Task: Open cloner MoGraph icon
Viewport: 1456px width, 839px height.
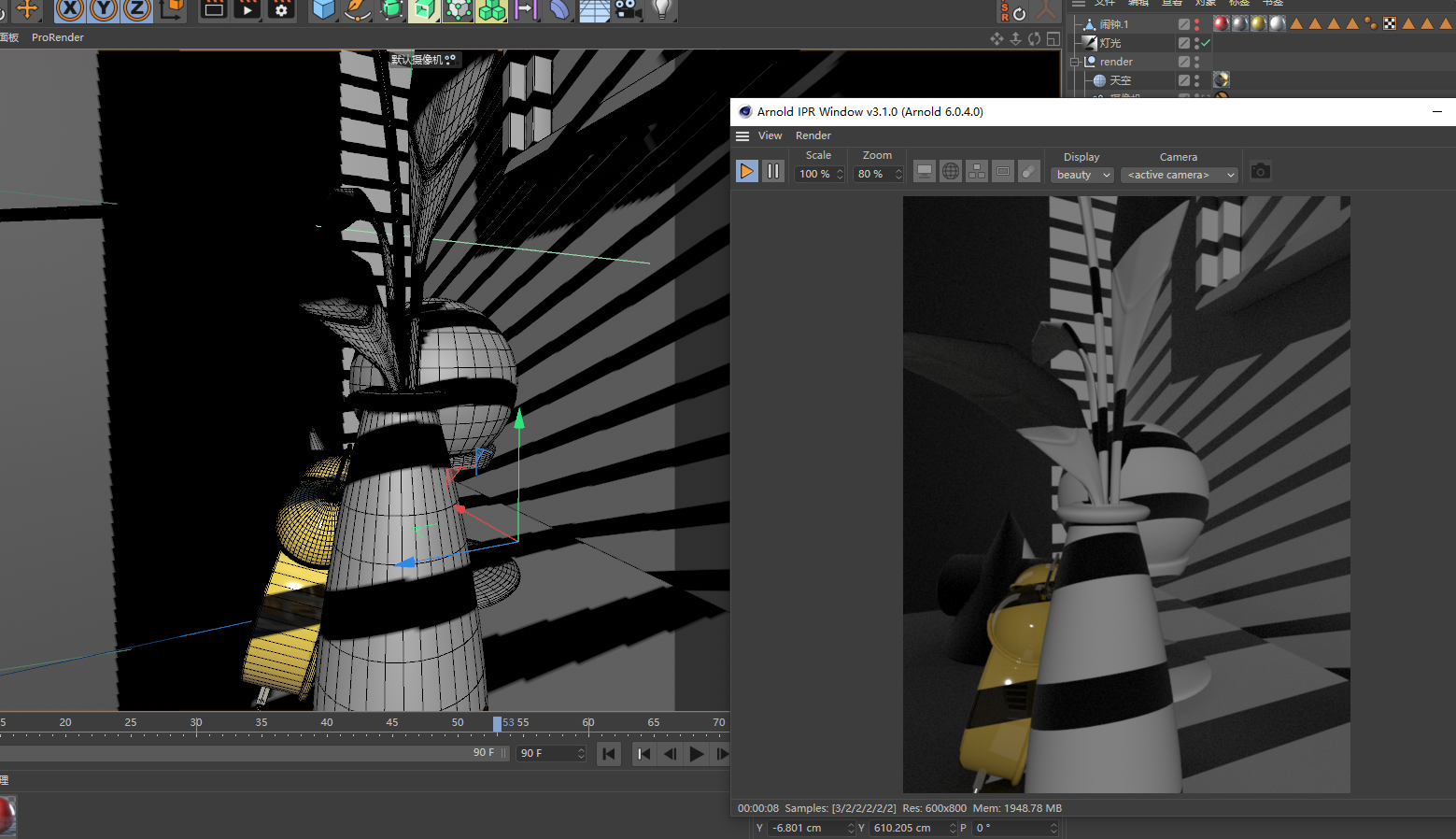Action: (458, 10)
